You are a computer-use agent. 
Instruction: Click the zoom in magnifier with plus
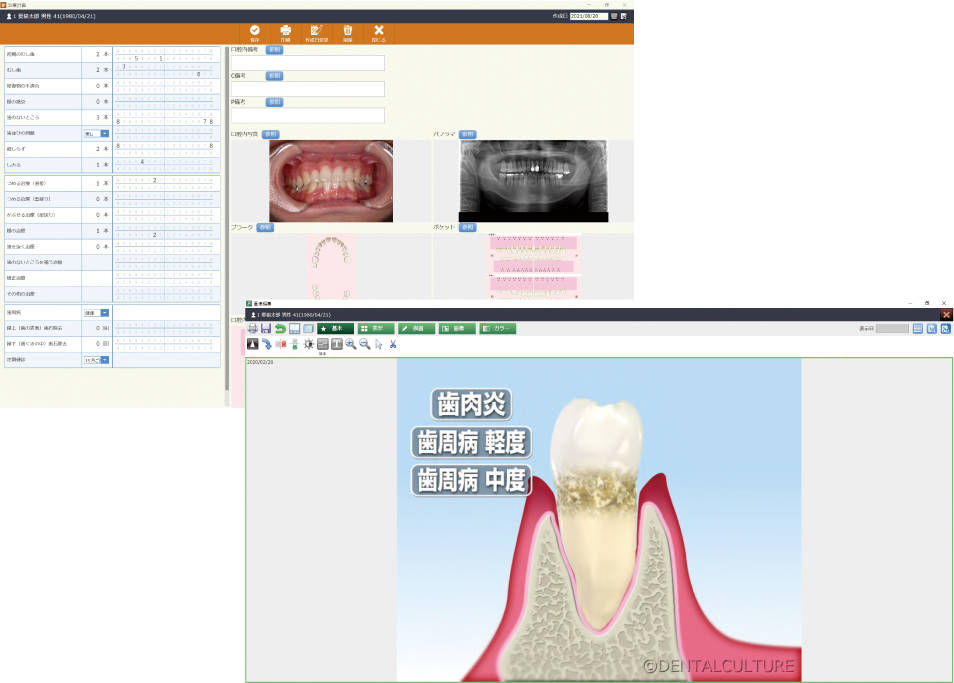click(x=351, y=344)
